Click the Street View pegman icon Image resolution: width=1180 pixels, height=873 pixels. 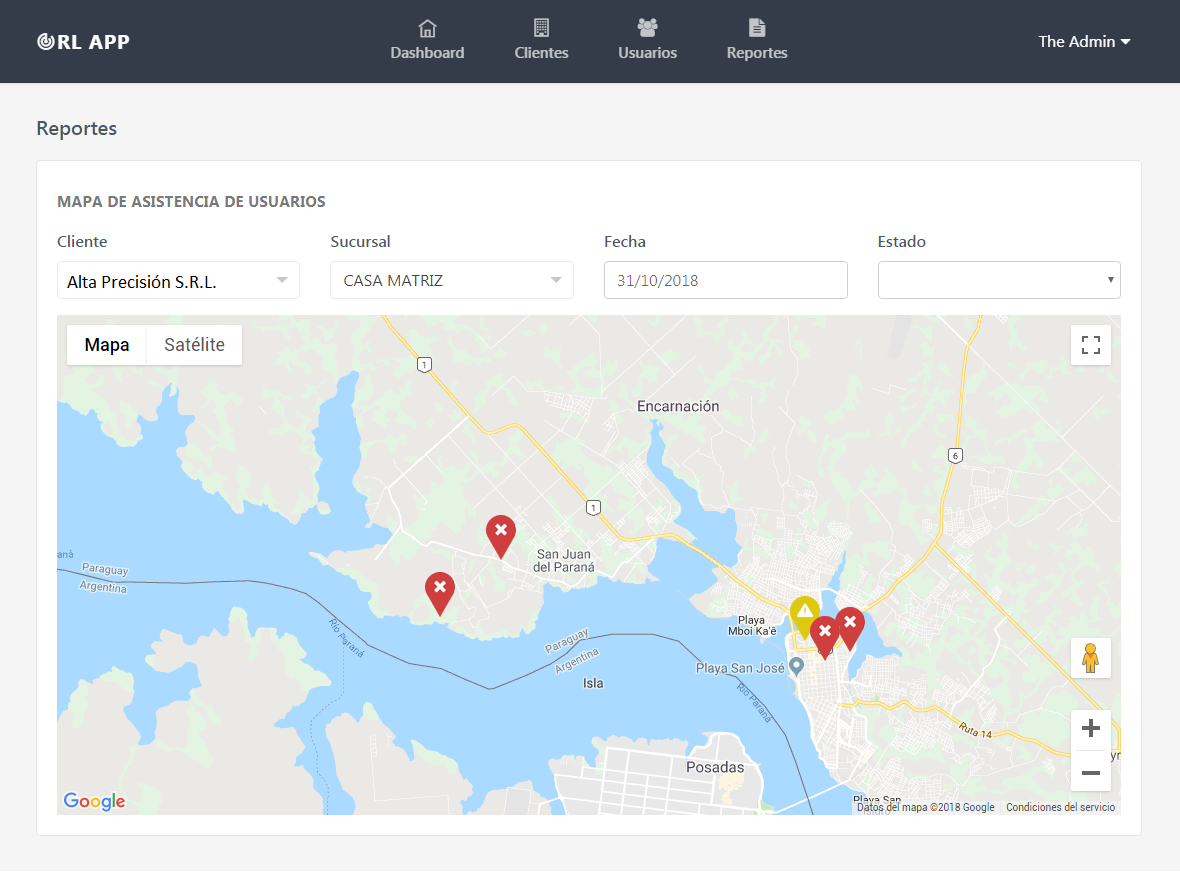point(1090,659)
